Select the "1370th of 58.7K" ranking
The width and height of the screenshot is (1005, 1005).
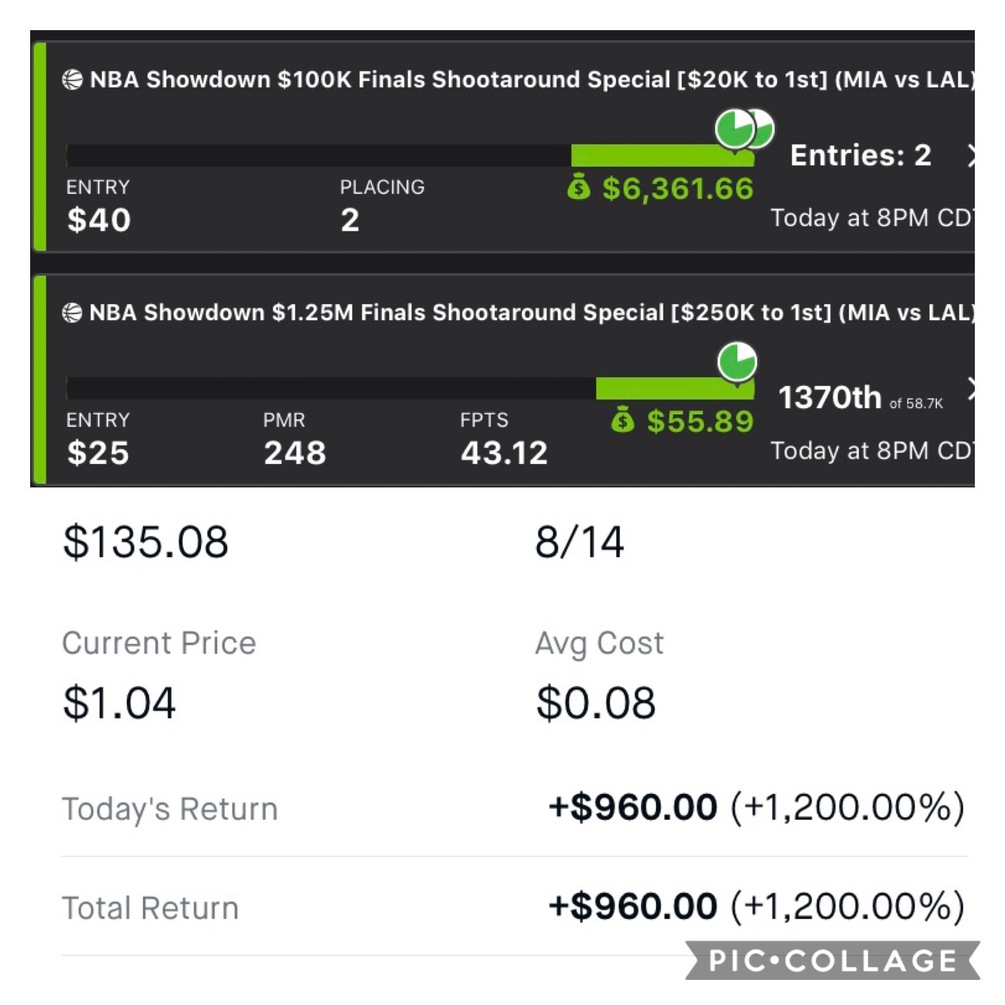click(x=860, y=399)
